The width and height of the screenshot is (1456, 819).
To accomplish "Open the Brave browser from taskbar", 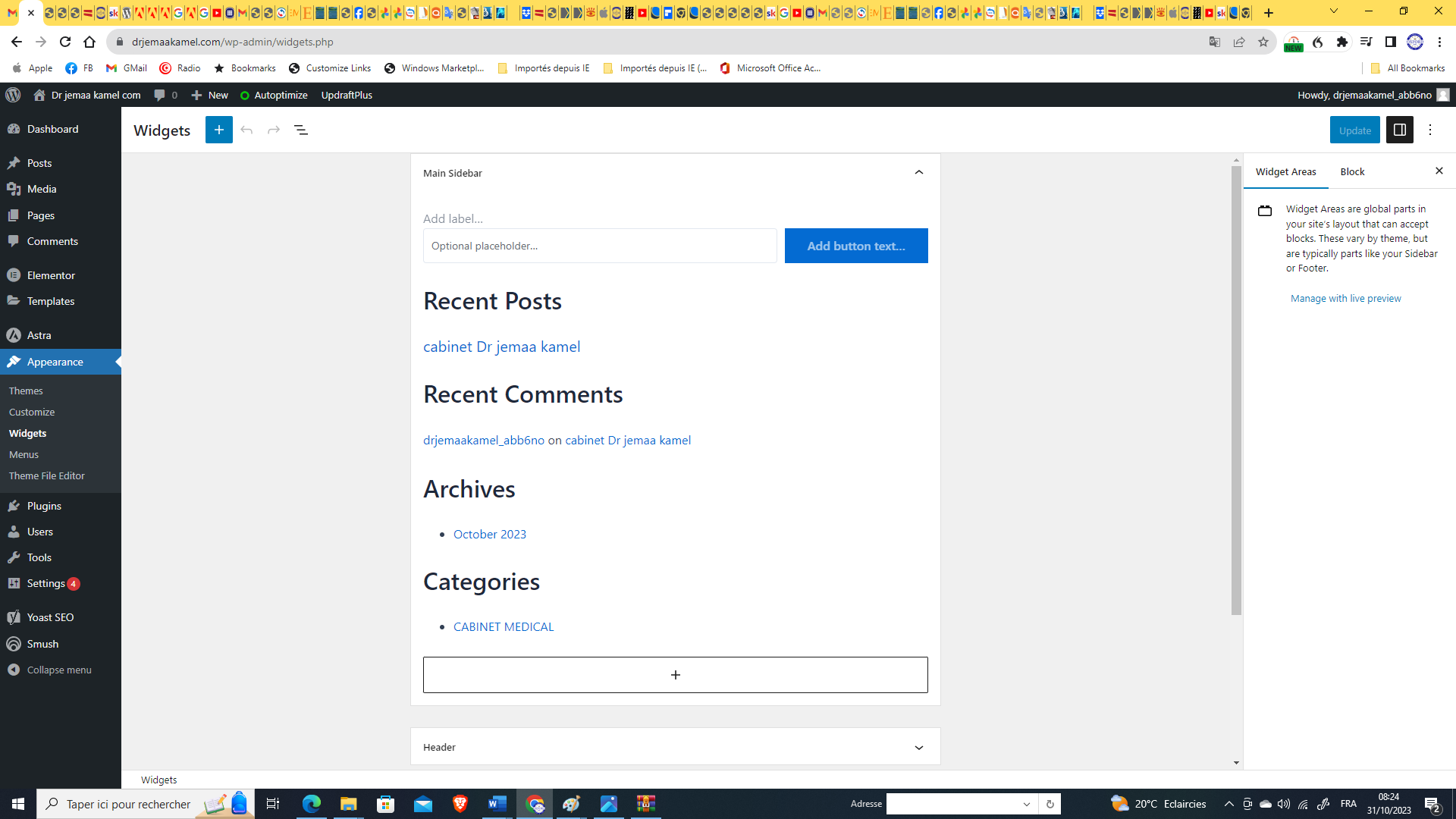I will 460,804.
